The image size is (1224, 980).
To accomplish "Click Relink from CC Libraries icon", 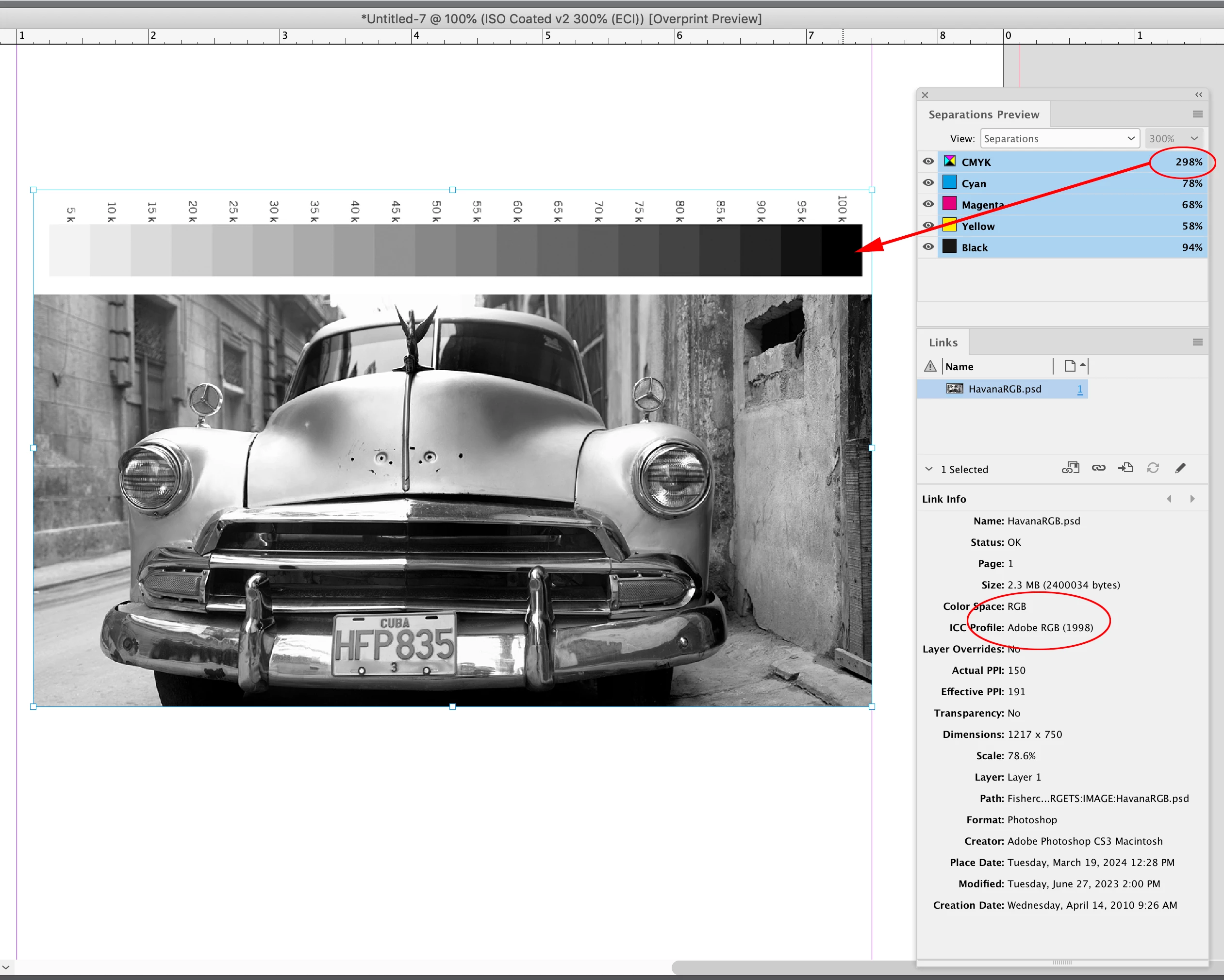I will [1070, 468].
